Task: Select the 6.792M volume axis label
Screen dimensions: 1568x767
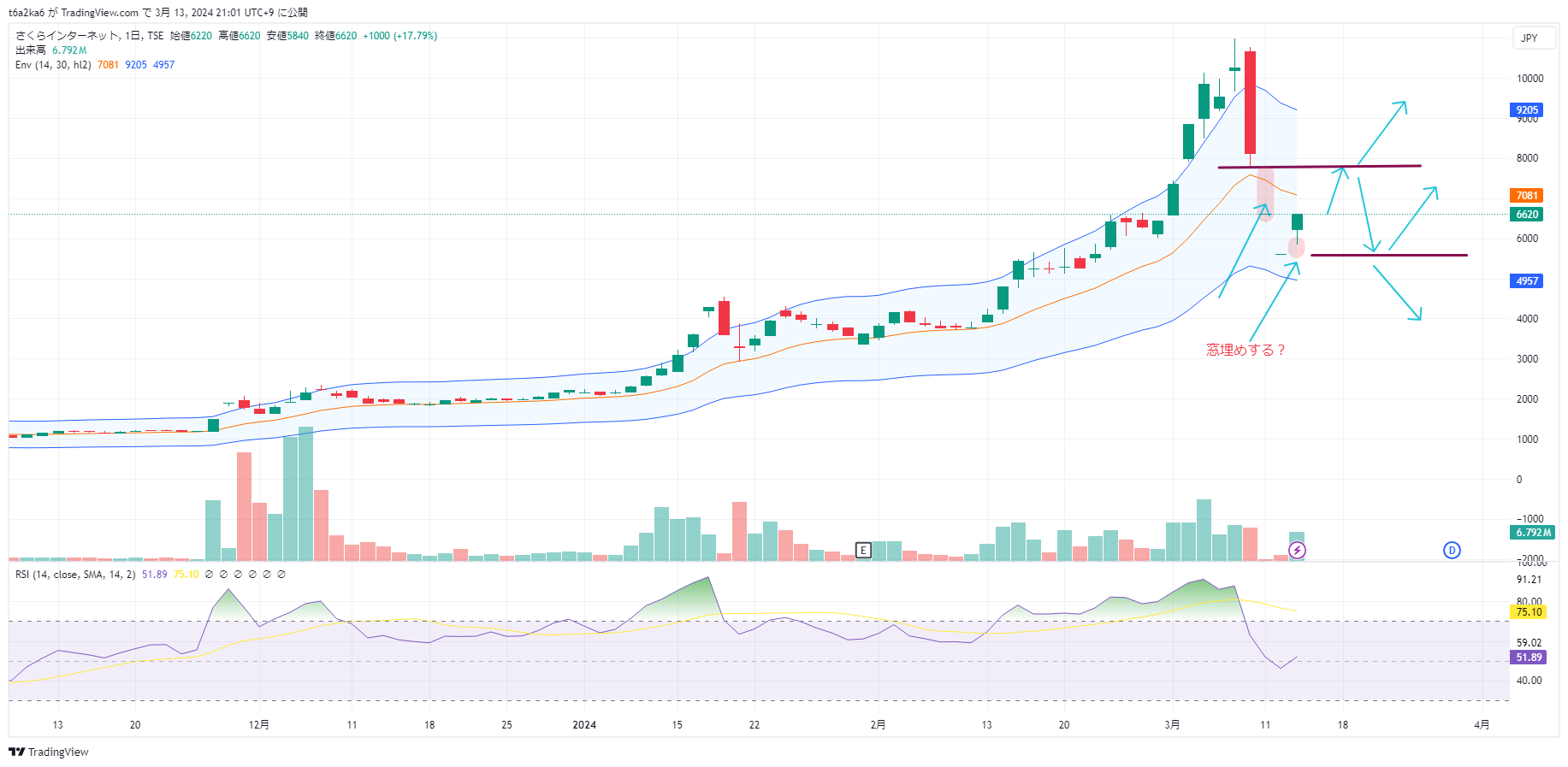Action: (x=1533, y=532)
